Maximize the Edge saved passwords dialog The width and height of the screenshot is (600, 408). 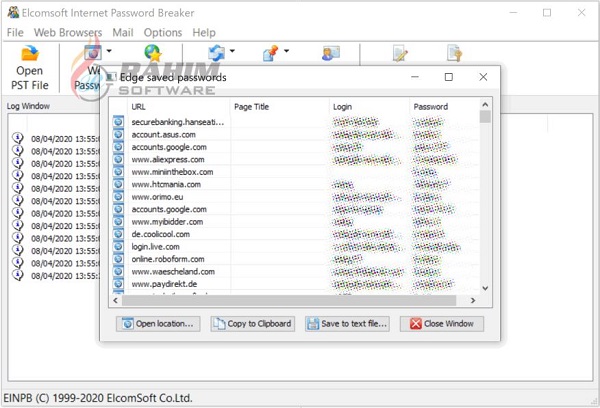(449, 77)
